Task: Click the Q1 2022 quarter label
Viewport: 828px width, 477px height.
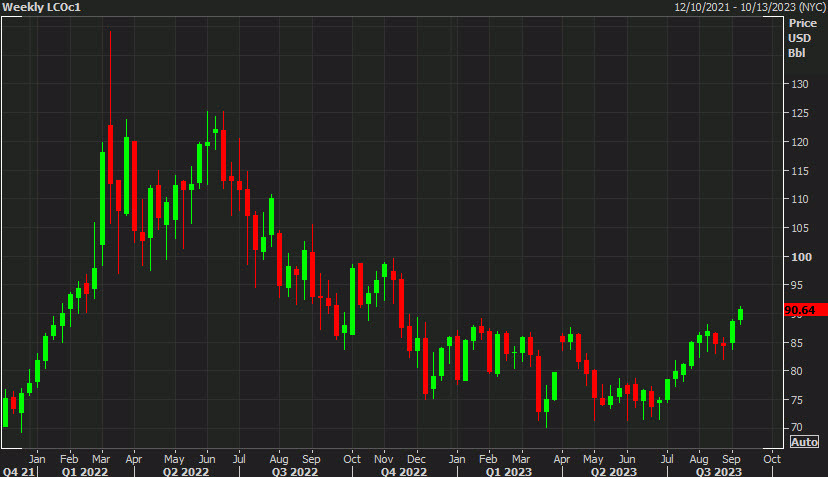Action: [x=84, y=471]
